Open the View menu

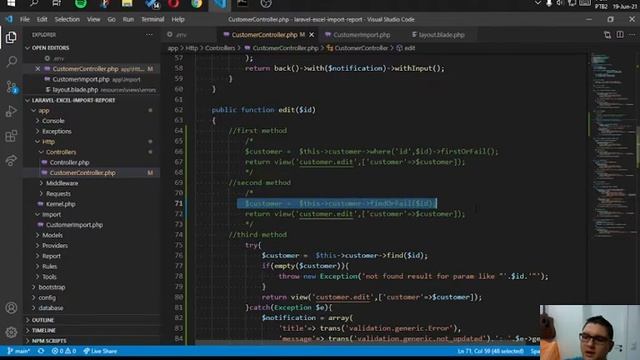[x=93, y=19]
